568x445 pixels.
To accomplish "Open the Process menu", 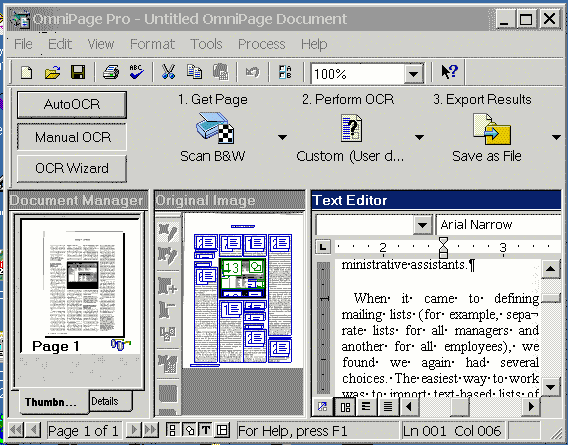I will [x=262, y=44].
